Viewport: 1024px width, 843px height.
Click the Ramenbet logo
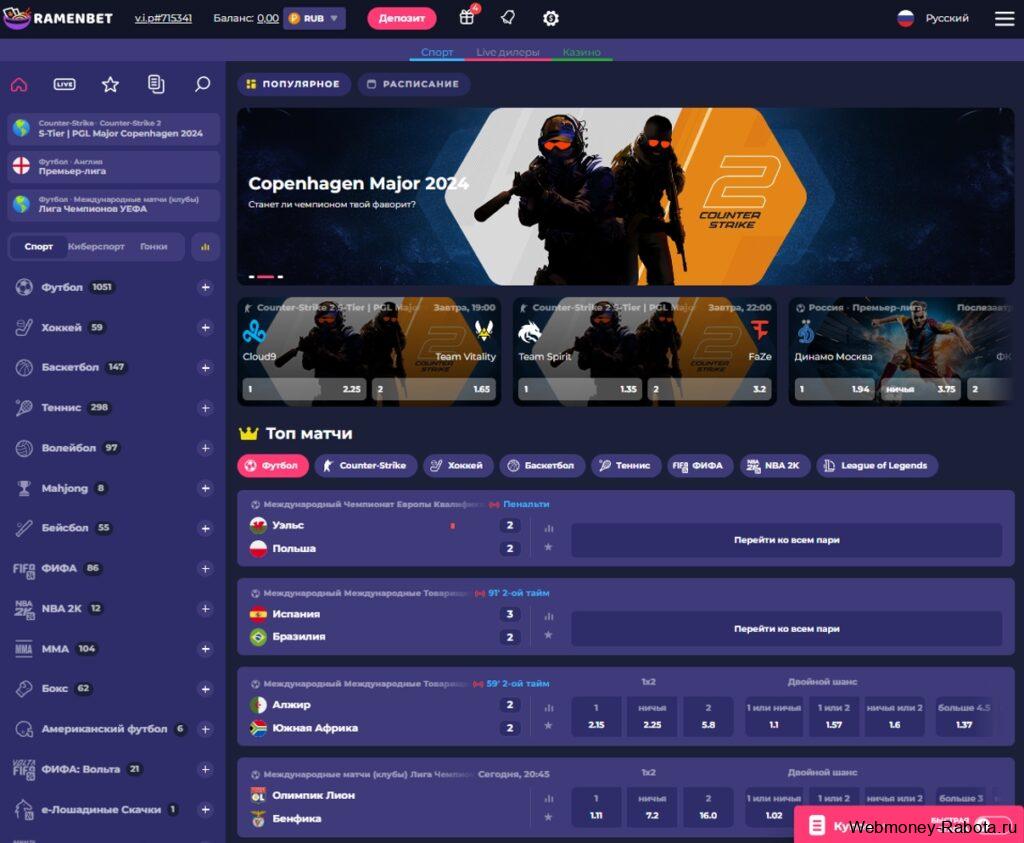pyautogui.click(x=59, y=18)
